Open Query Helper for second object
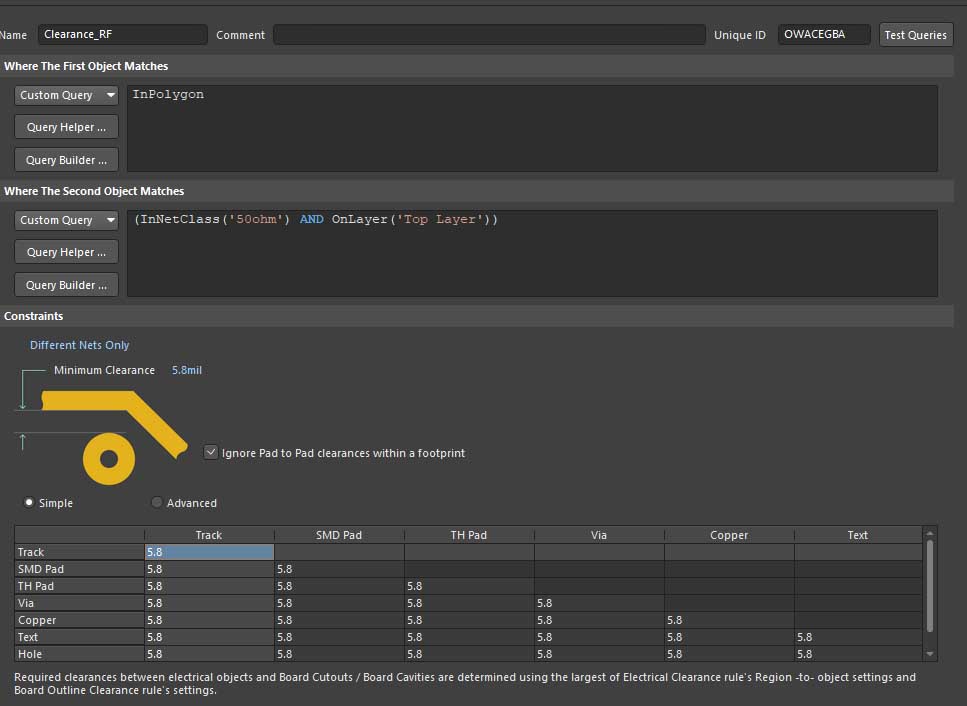Image resolution: width=967 pixels, height=706 pixels. click(66, 252)
